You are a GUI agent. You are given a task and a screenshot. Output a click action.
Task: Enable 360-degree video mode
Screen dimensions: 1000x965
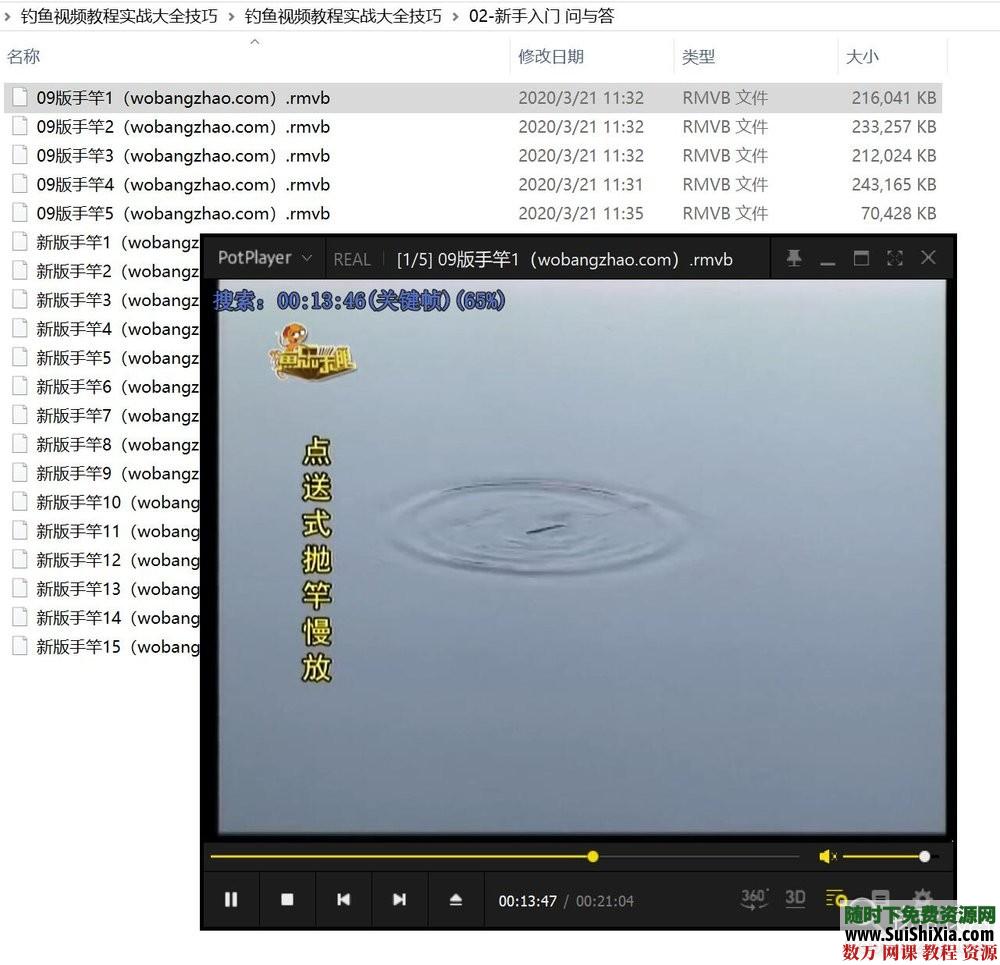[753, 898]
